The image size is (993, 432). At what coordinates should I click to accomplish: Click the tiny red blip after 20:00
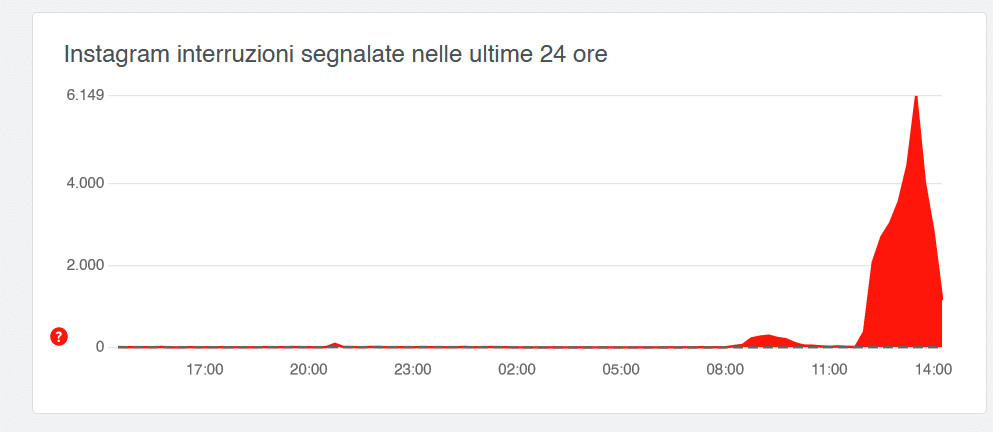click(x=335, y=345)
